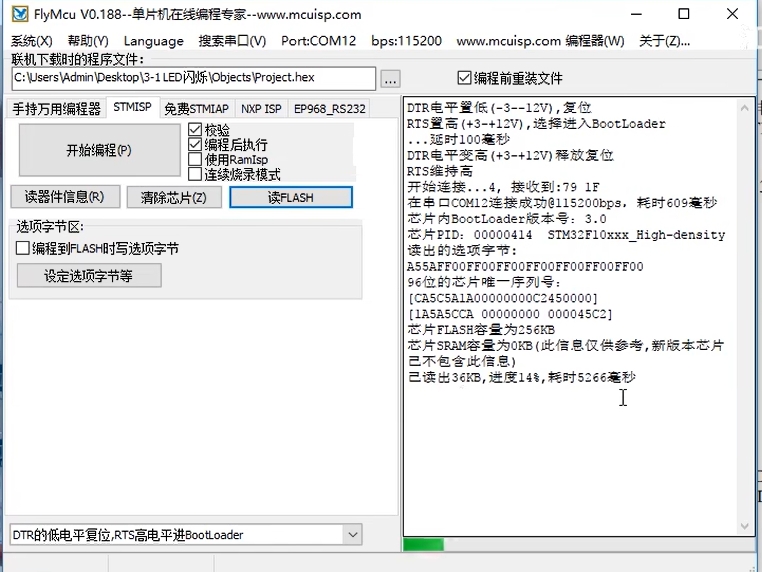Click 设定选项字节等 button

click(89, 276)
